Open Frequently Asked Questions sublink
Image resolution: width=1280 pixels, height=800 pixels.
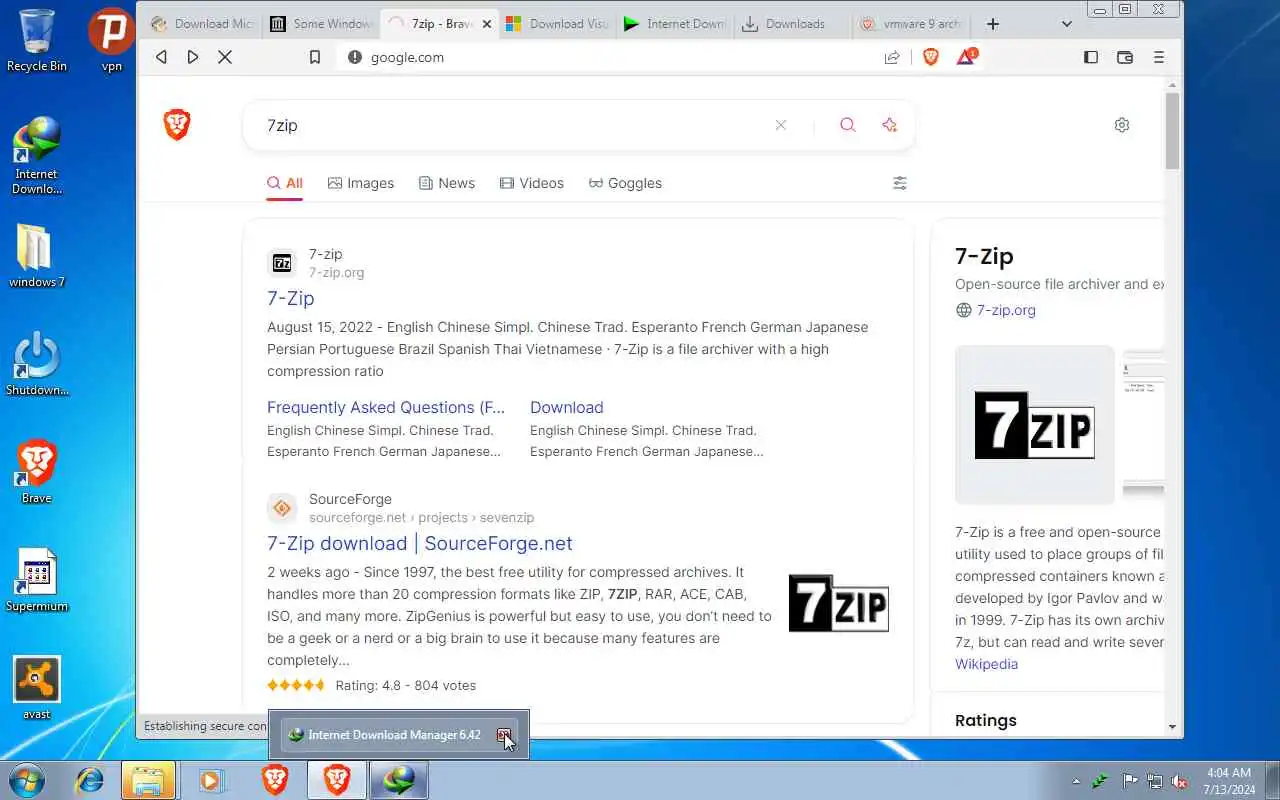(x=386, y=407)
